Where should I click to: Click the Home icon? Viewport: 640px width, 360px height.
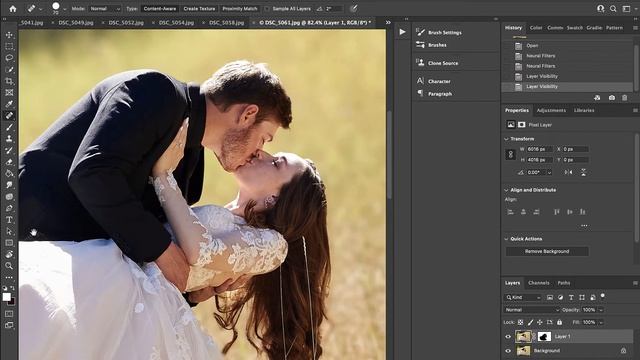13,9
